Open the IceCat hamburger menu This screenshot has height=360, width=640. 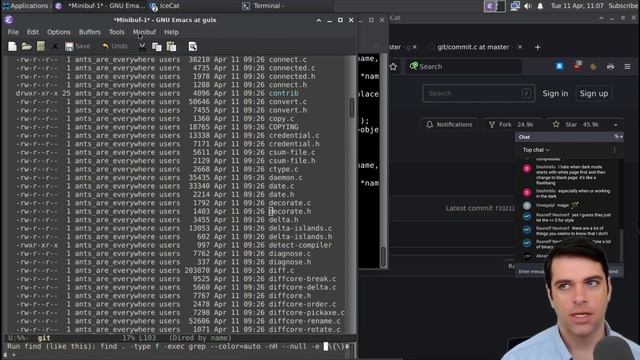pyautogui.click(x=627, y=67)
